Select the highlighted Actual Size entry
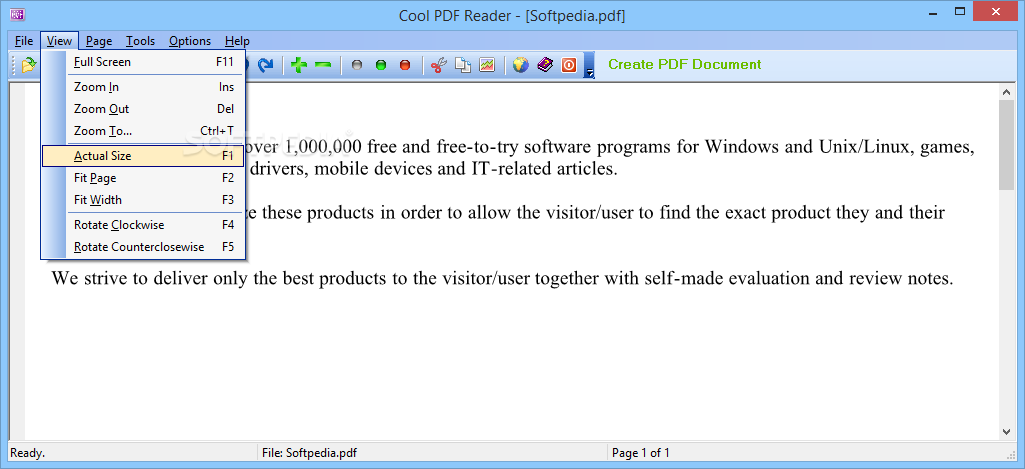Viewport: 1025px width, 469px height. point(143,156)
